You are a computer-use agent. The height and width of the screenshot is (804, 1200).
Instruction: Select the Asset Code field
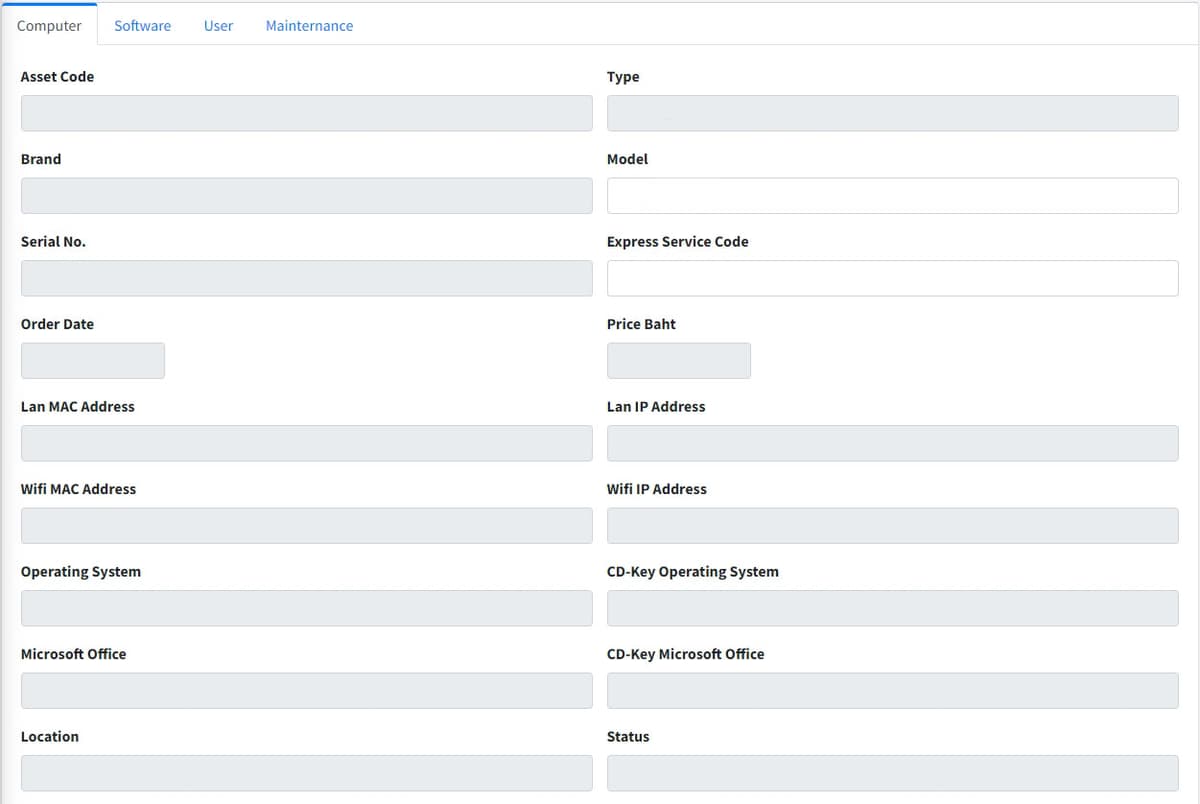[306, 113]
